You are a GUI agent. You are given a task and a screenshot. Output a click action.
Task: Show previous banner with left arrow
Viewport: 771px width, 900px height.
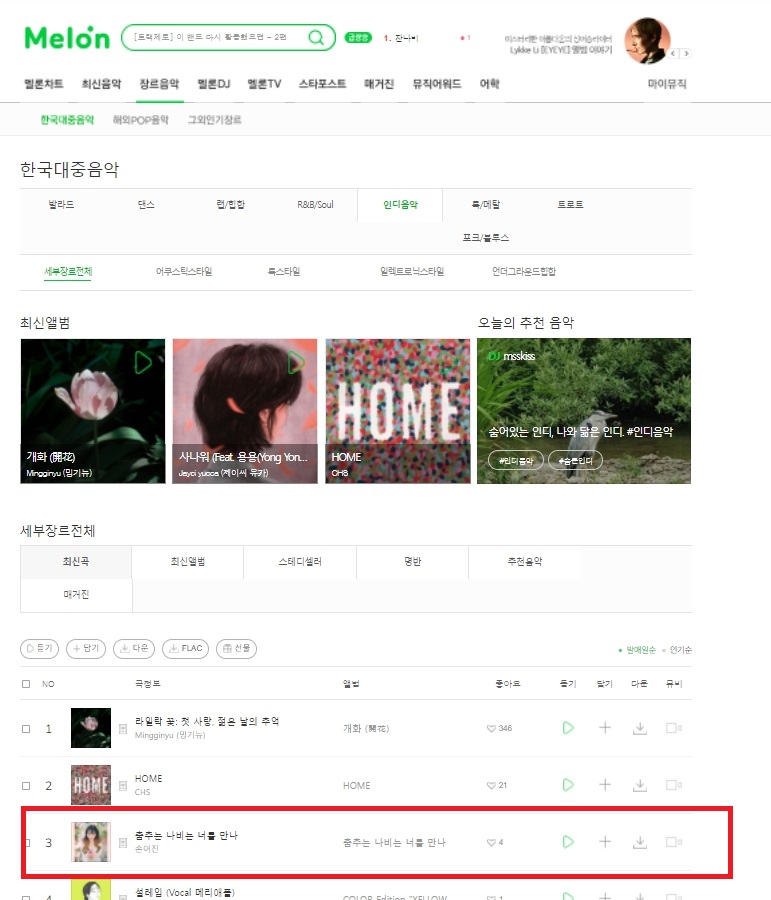(673, 53)
